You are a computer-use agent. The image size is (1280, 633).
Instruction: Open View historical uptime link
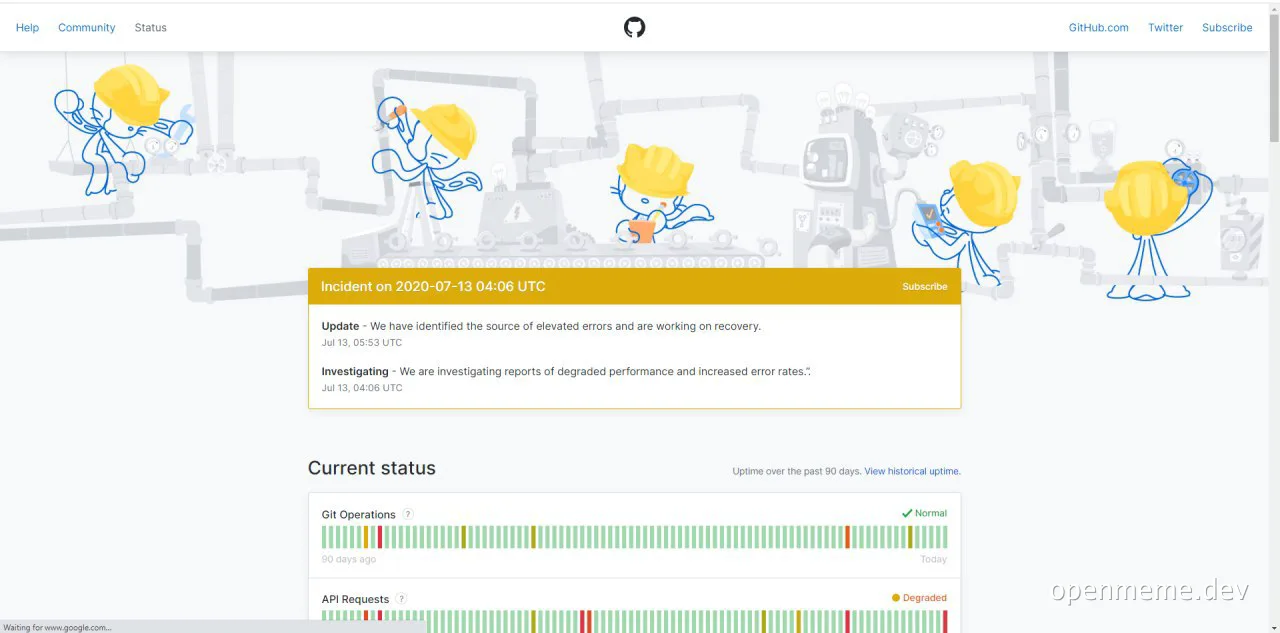tap(912, 471)
